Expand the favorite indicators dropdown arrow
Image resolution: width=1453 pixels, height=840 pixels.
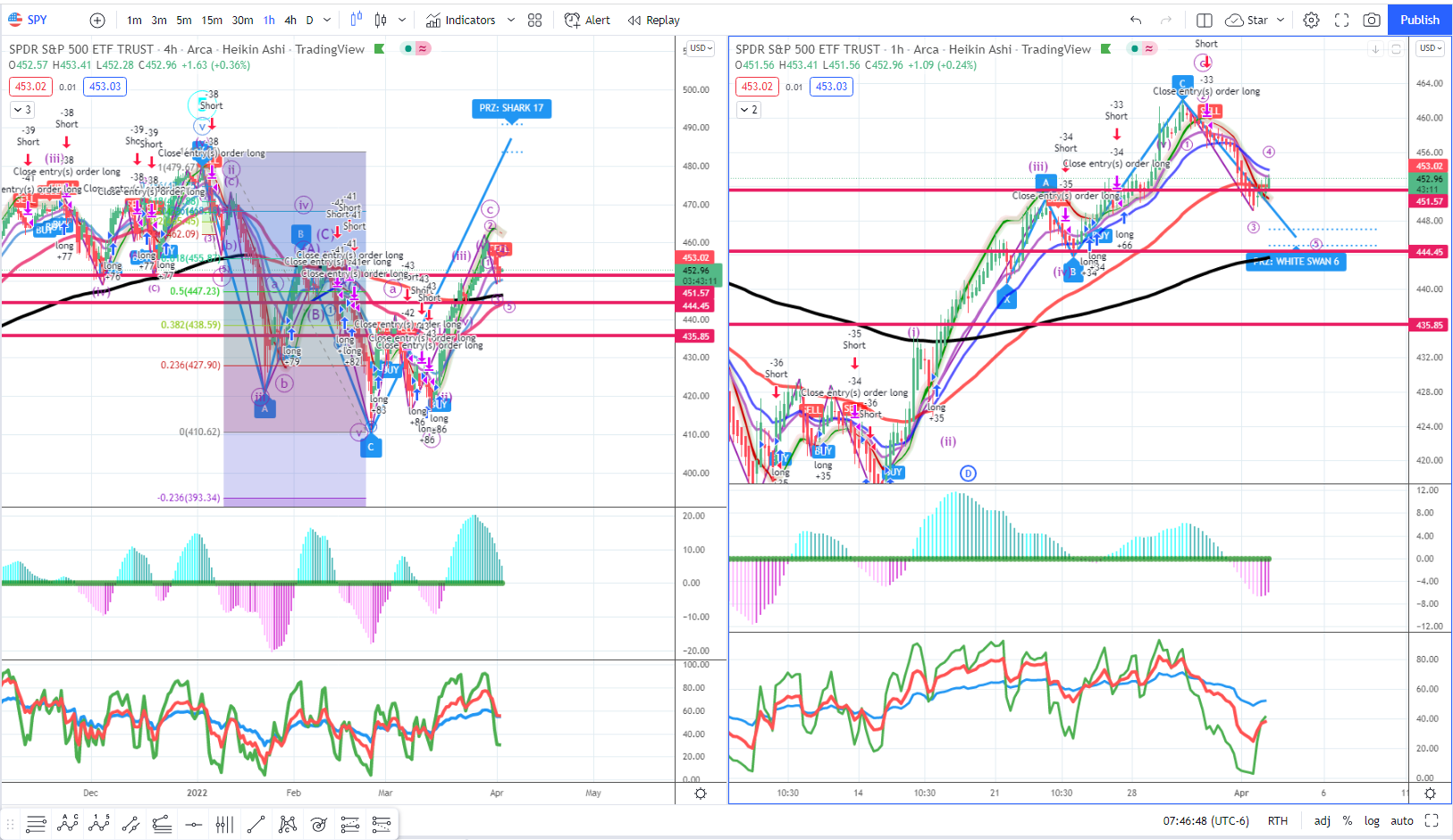[511, 20]
